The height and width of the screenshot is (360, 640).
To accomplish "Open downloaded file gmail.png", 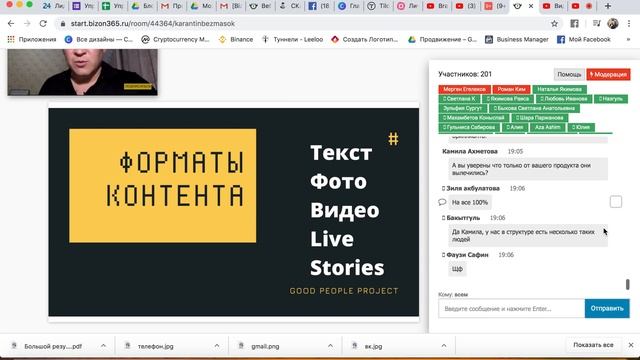I will coord(265,346).
